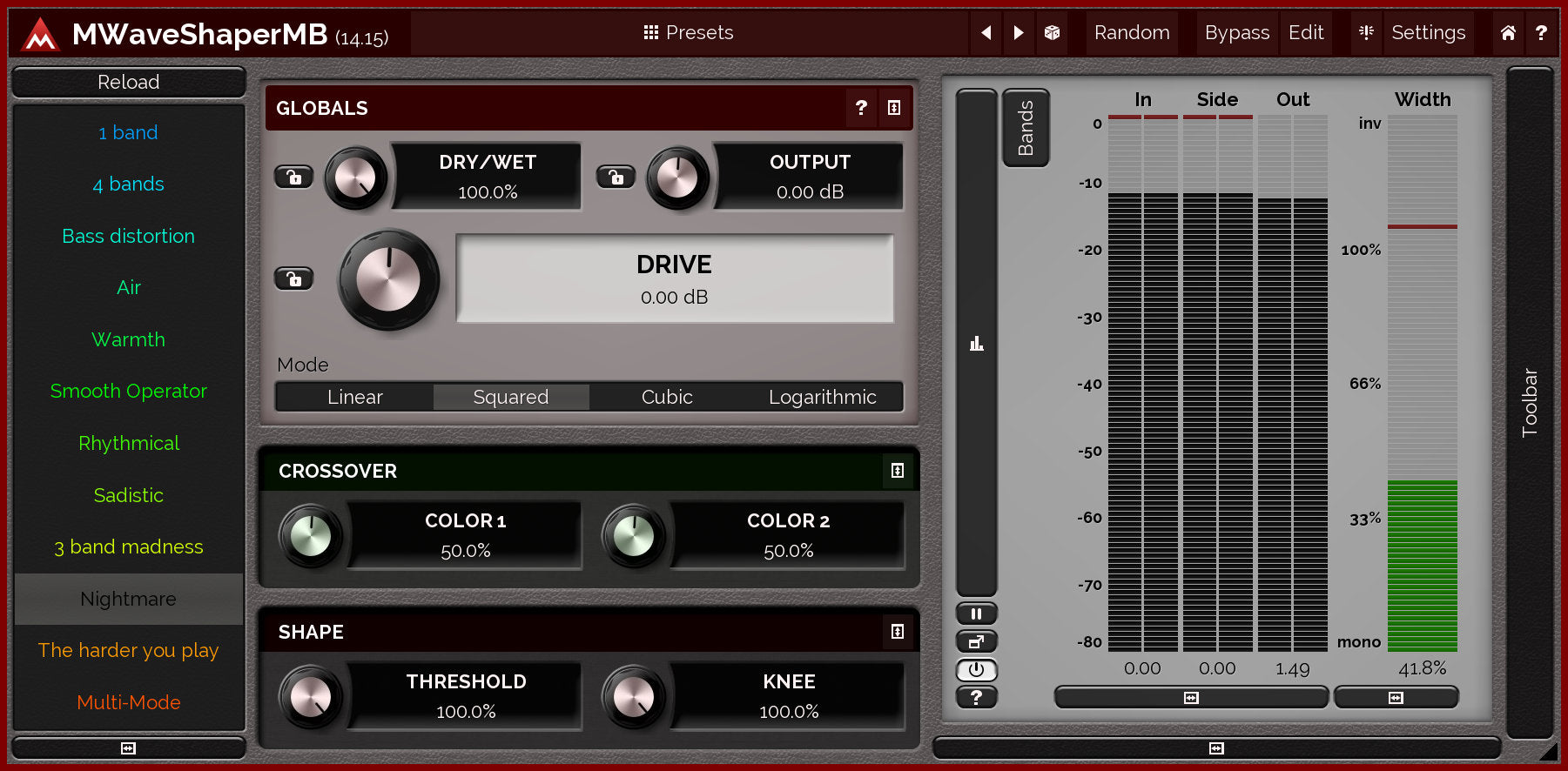1568x771 pixels.
Task: Open the Crossover panel menu icon
Action: pyautogui.click(x=897, y=471)
